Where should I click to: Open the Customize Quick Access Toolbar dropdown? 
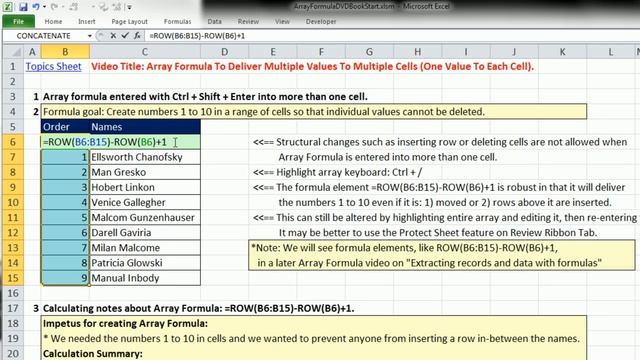[x=129, y=7]
